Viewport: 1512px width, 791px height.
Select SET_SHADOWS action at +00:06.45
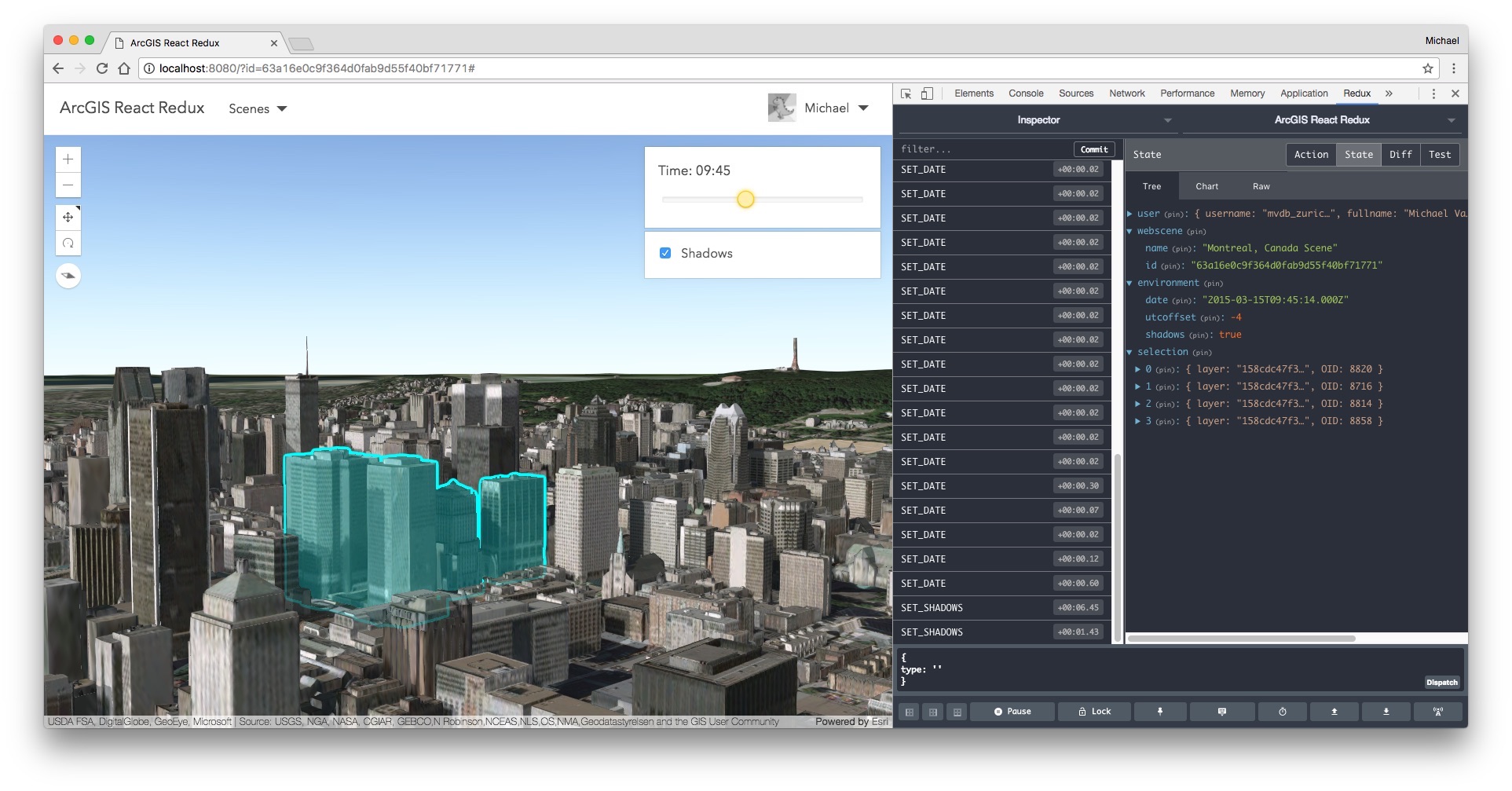1001,608
